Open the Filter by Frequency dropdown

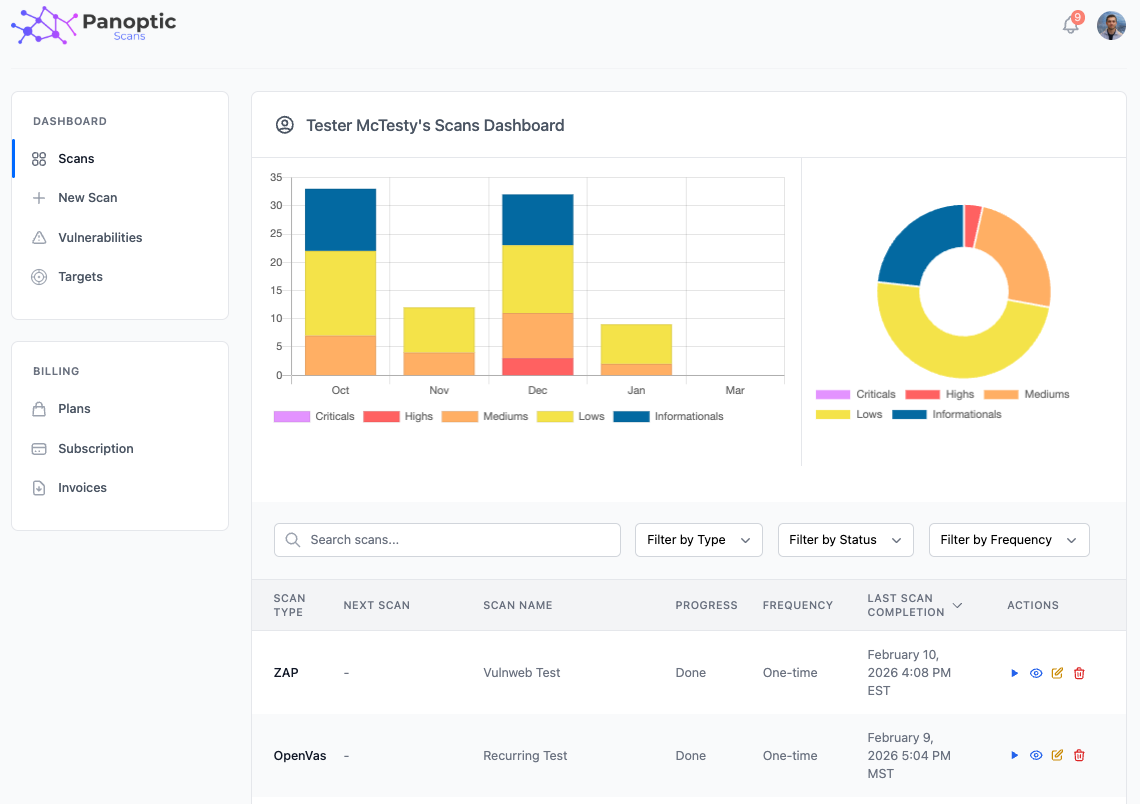[x=1008, y=539]
